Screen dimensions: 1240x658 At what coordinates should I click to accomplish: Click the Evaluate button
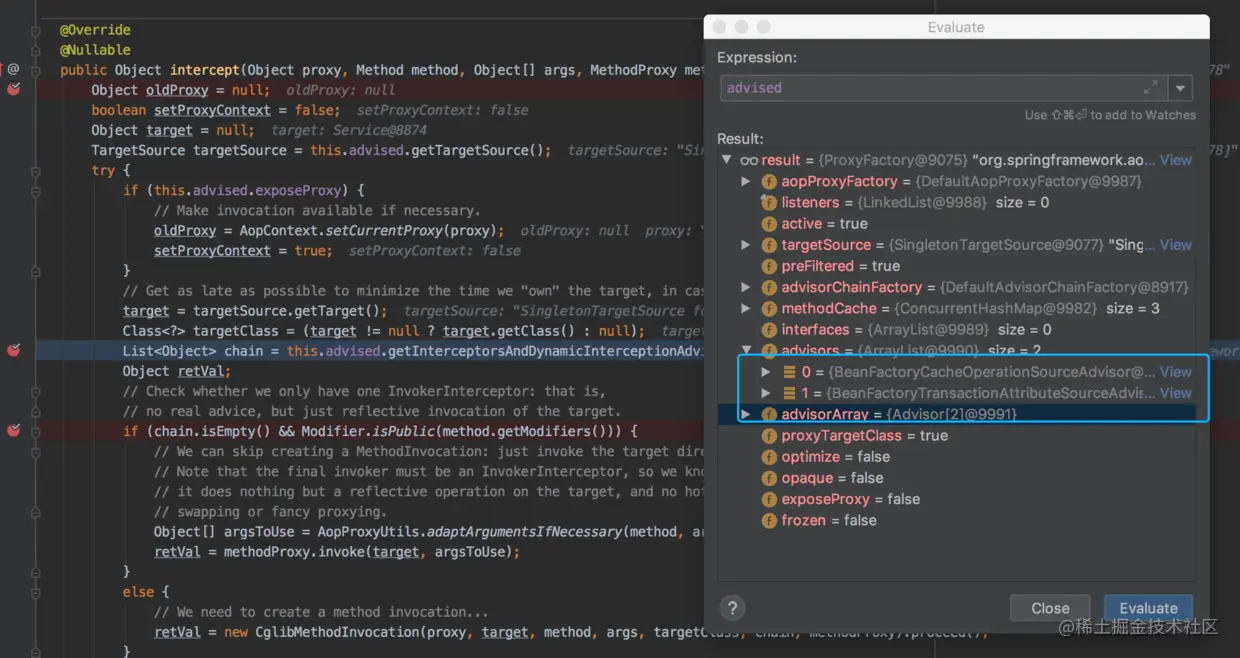(x=1148, y=608)
